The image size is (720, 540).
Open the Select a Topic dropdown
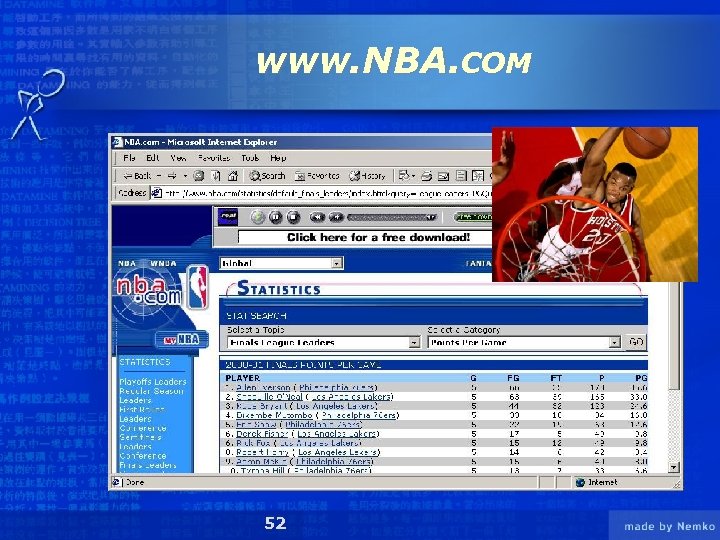pyautogui.click(x=323, y=342)
